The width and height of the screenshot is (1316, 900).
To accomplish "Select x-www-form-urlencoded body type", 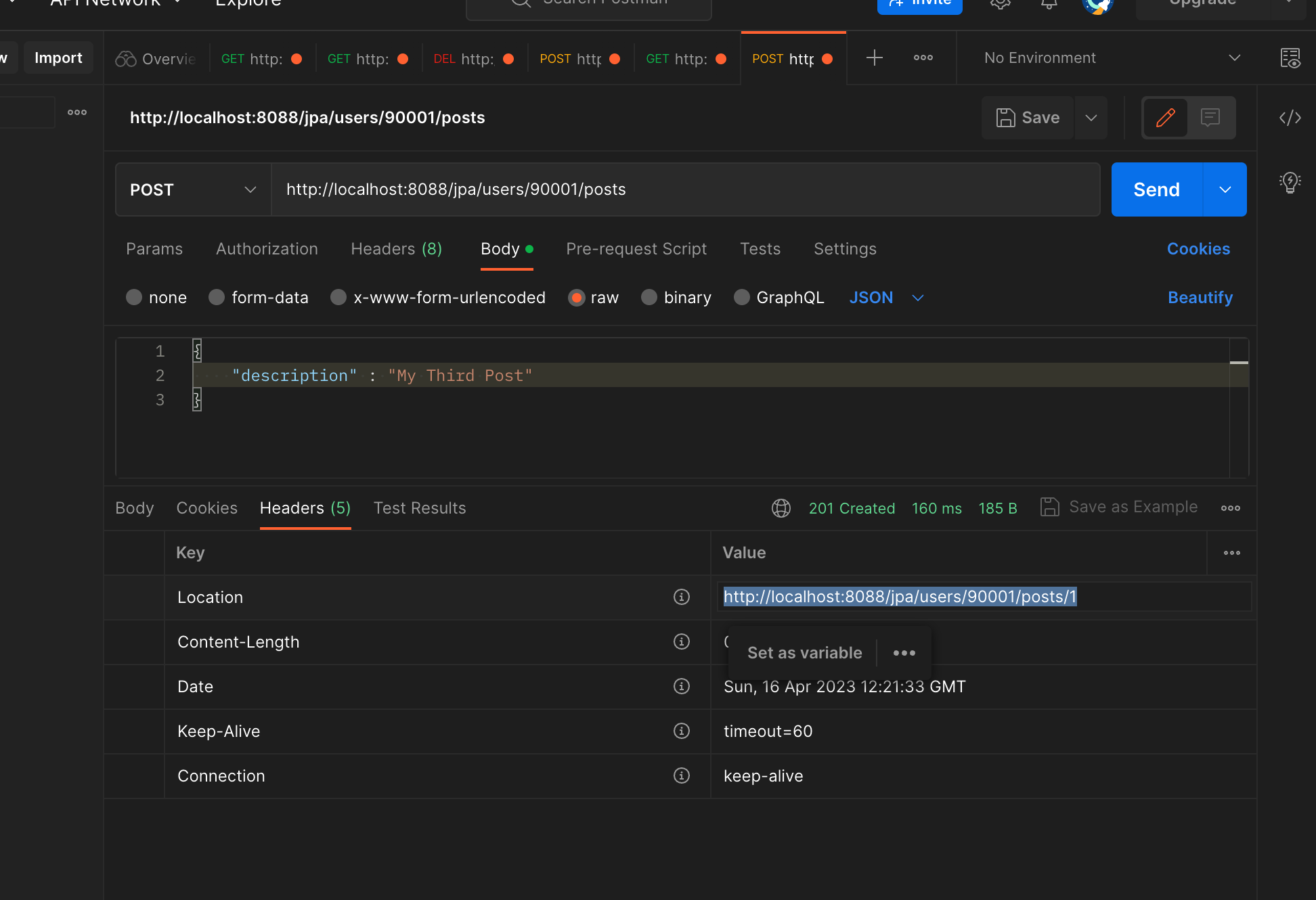I will tap(338, 297).
